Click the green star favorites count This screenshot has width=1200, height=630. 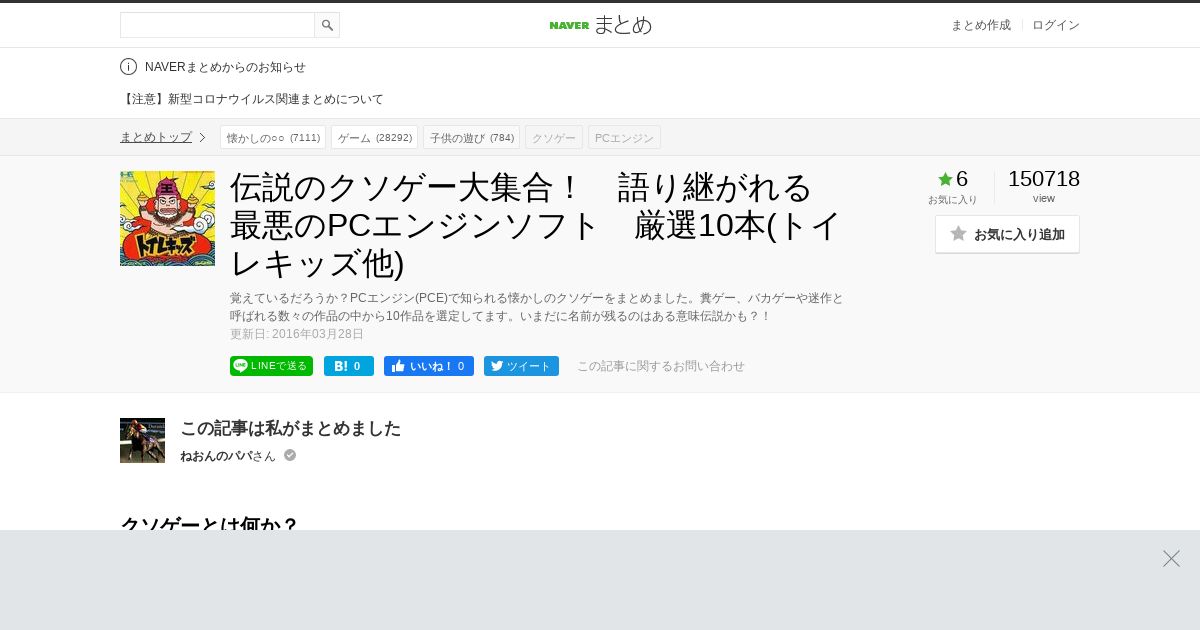click(952, 179)
